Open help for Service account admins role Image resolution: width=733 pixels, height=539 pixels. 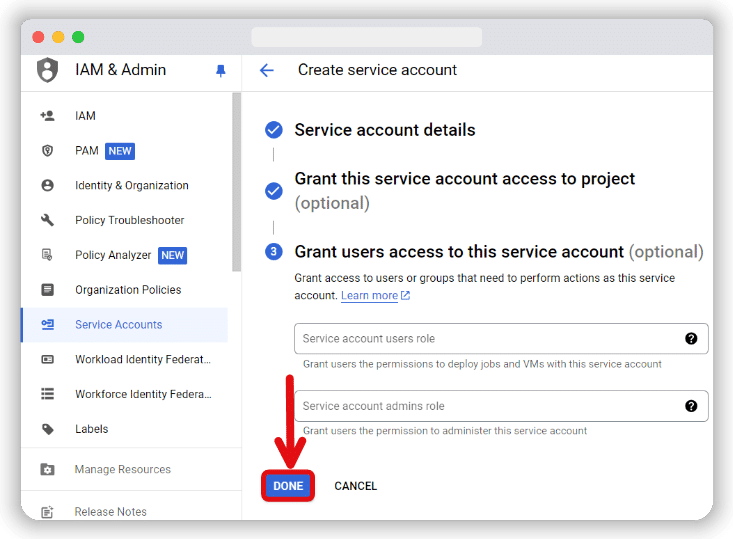(691, 406)
